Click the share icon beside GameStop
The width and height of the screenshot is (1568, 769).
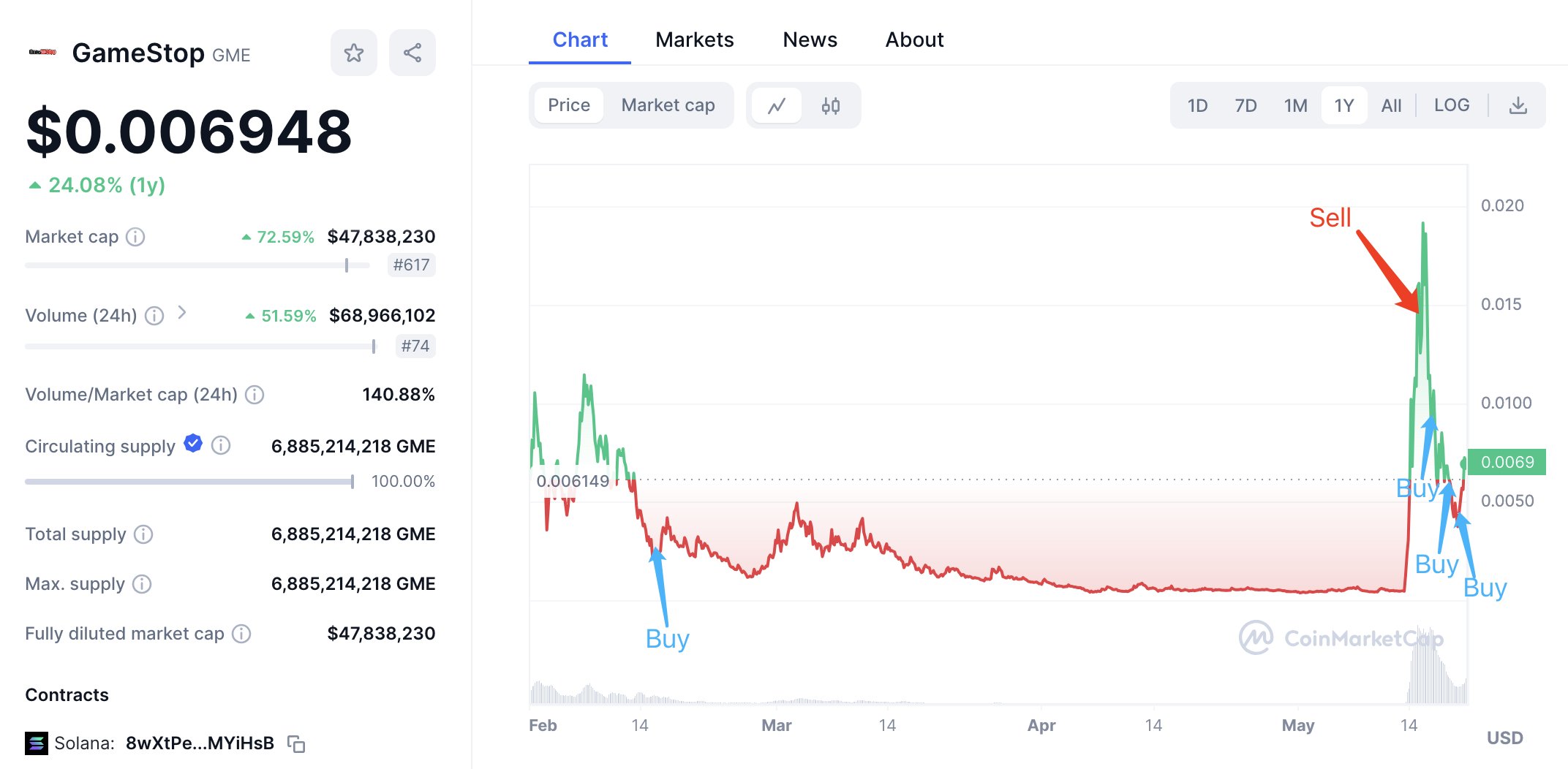coord(412,53)
